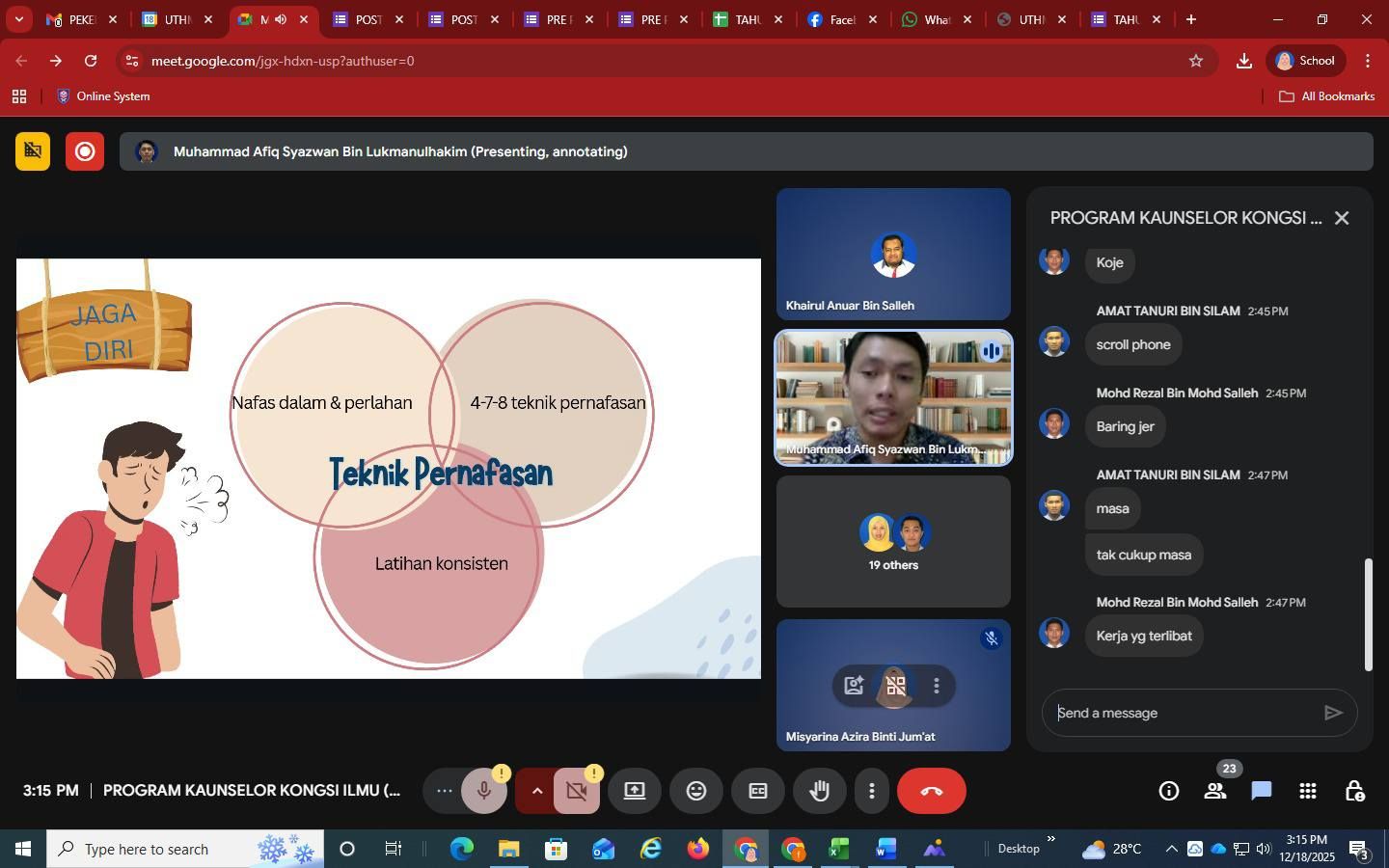The height and width of the screenshot is (868, 1389).
Task: Toggle closed captions in the meeting
Action: point(758,791)
